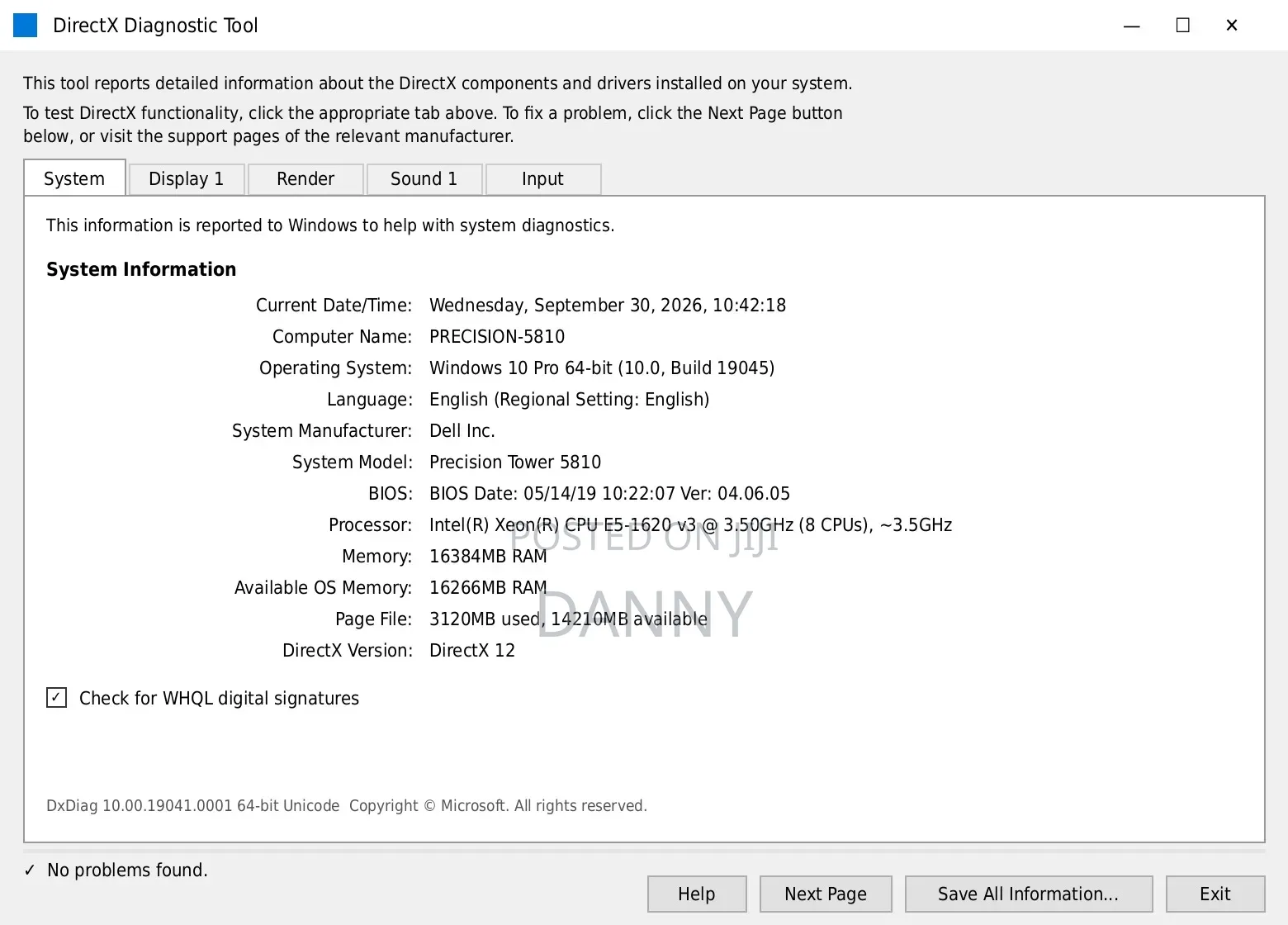Toggle Check for WHQL digital signatures checkbox
The width and height of the screenshot is (1288, 925).
coord(57,698)
